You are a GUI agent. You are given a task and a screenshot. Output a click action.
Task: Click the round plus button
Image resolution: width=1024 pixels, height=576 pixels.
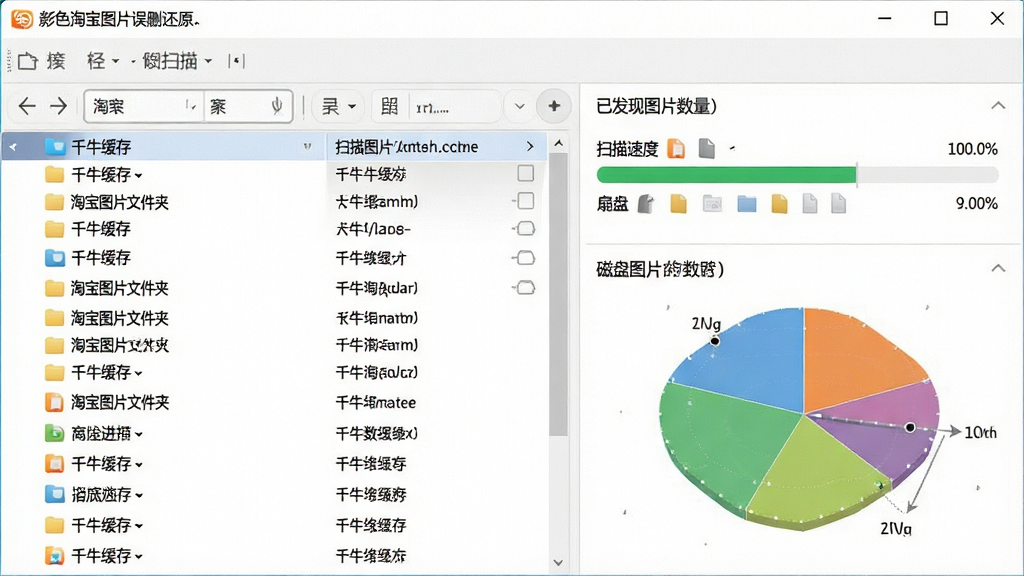(x=554, y=106)
